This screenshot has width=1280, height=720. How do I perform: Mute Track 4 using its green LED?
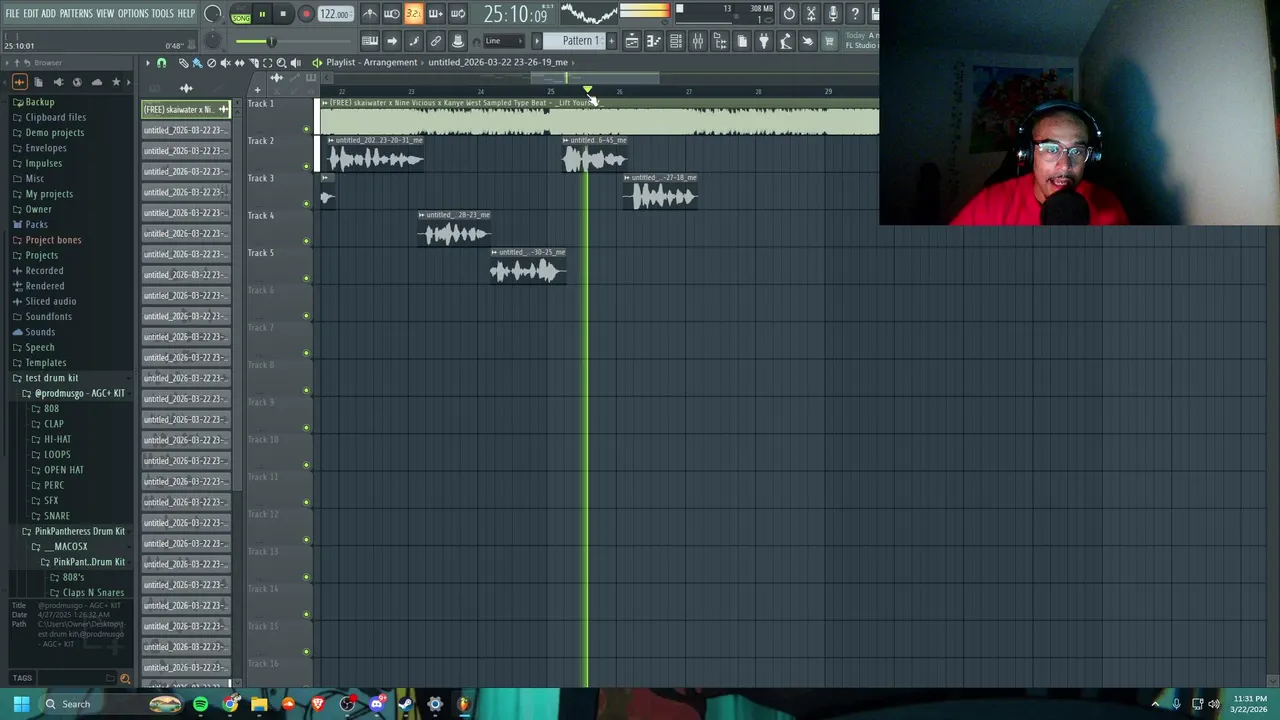pyautogui.click(x=306, y=241)
